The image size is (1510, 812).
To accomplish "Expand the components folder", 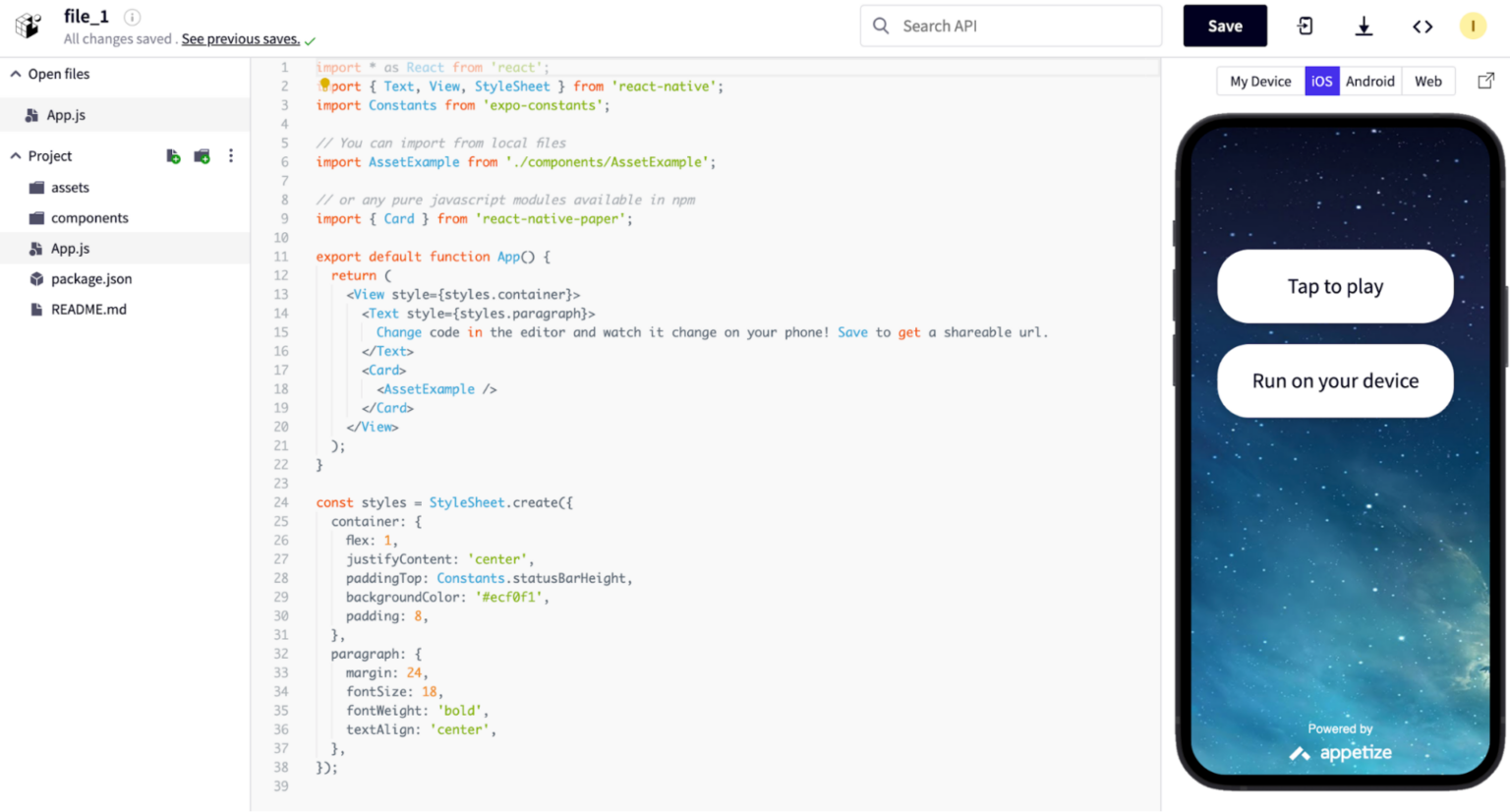I will (89, 217).
